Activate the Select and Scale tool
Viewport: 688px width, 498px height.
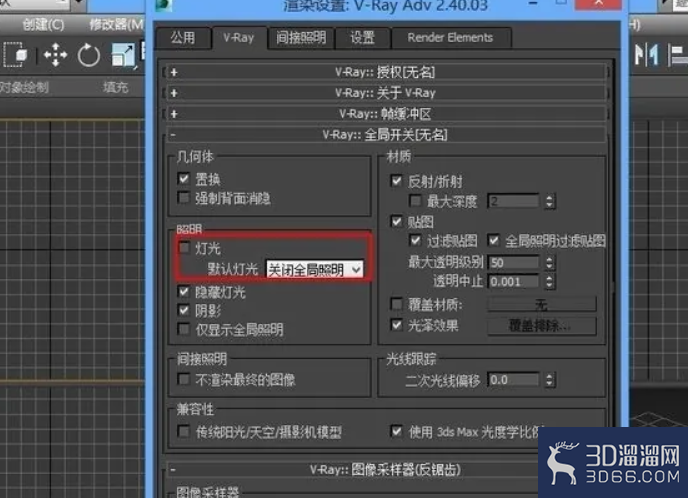point(123,55)
